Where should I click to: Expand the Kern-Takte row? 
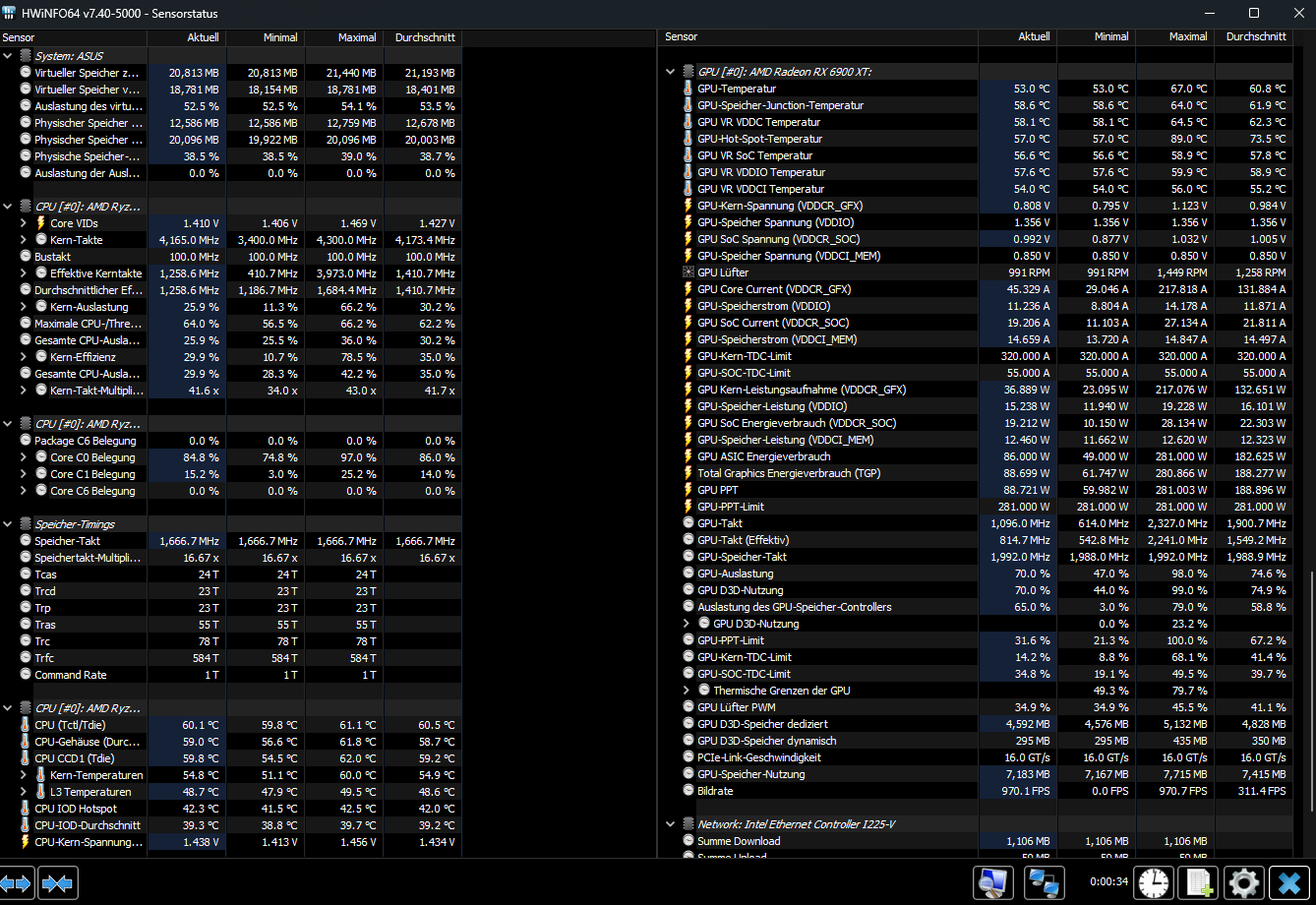click(x=24, y=240)
